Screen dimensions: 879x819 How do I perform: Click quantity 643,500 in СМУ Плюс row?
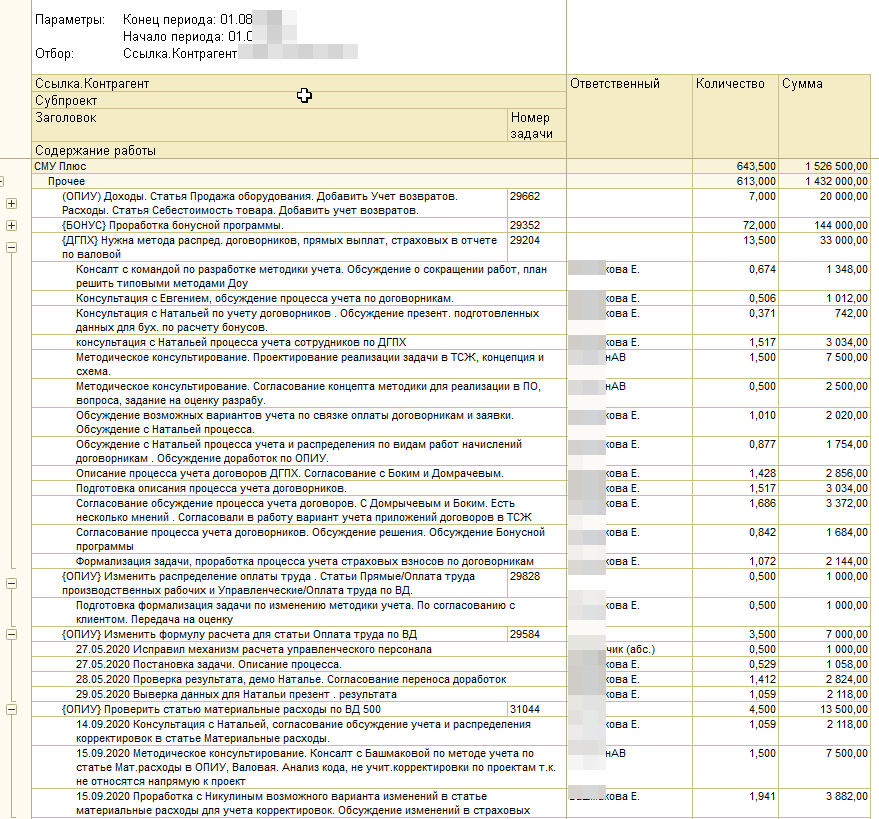coord(756,166)
